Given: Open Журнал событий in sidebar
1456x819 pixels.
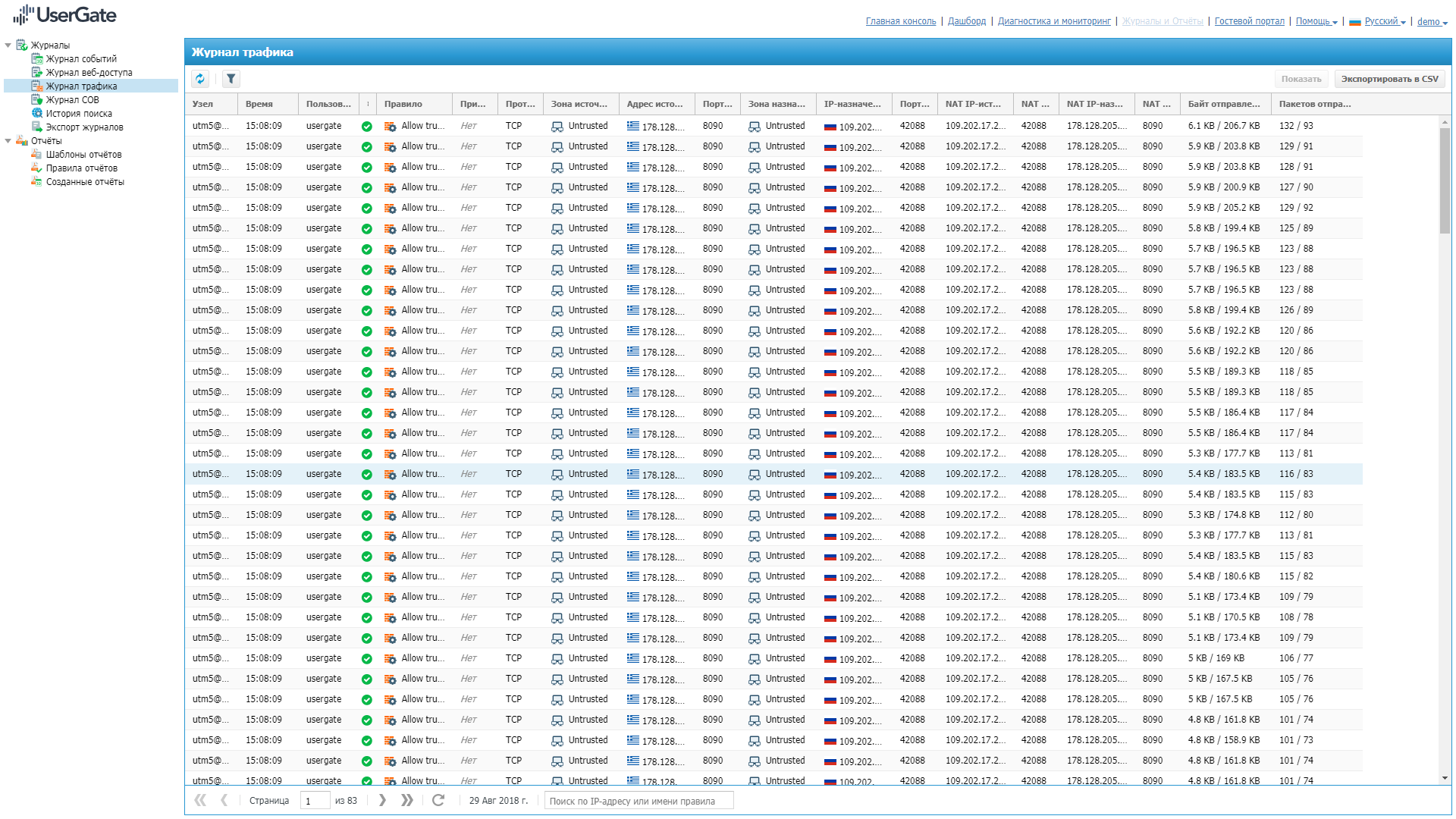Looking at the screenshot, I should [81, 59].
